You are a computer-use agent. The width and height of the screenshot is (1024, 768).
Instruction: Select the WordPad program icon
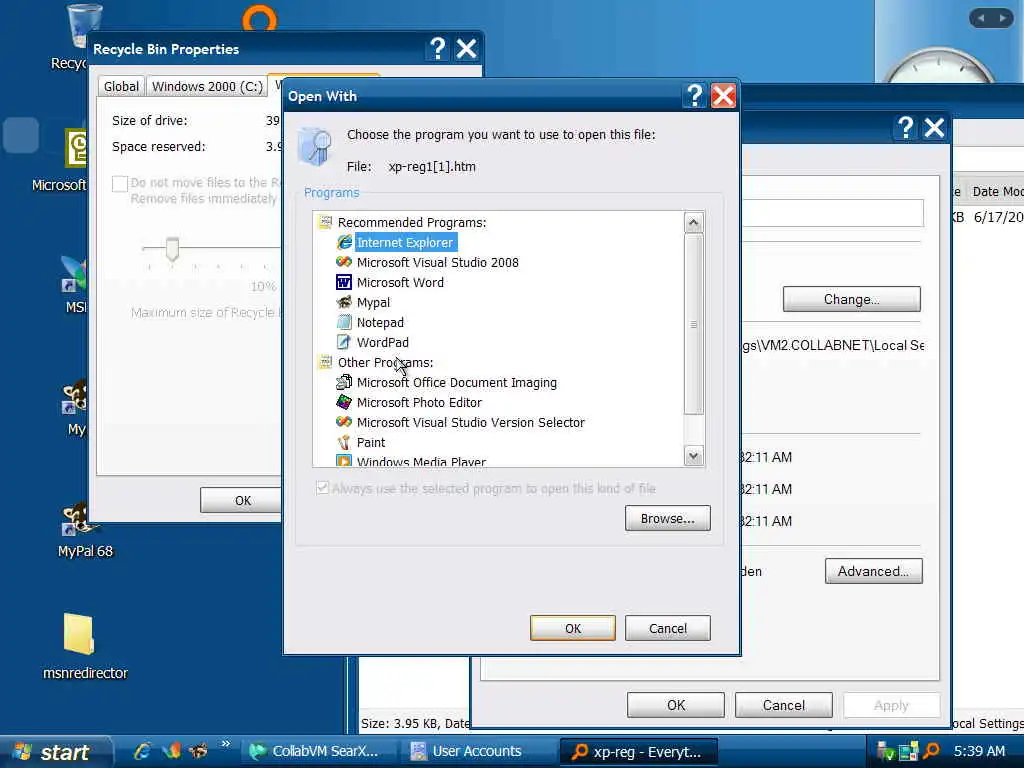click(x=344, y=342)
